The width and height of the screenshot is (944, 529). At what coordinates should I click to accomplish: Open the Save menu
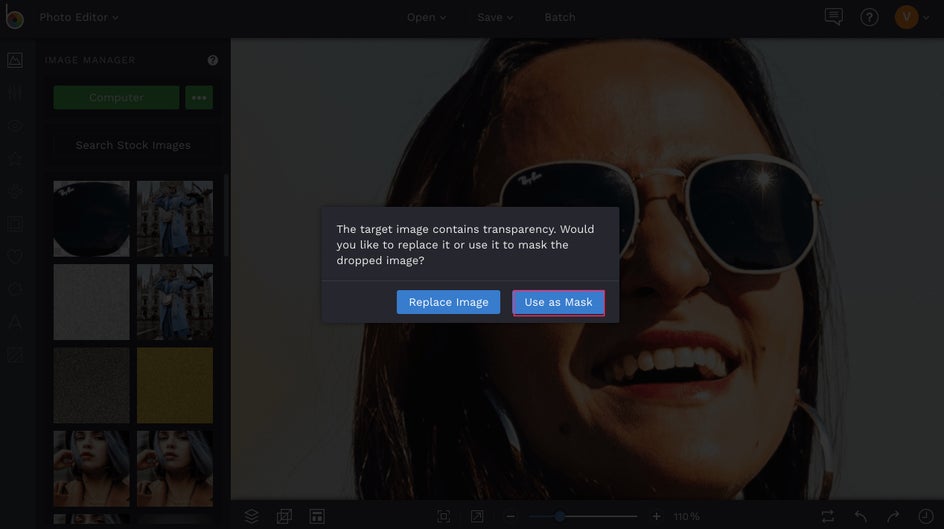[x=495, y=17]
